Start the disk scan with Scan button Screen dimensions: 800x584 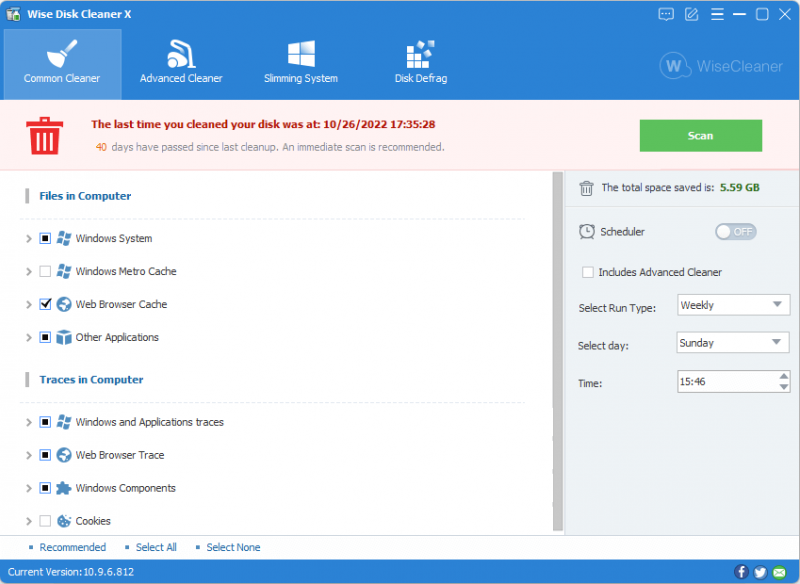(x=701, y=136)
